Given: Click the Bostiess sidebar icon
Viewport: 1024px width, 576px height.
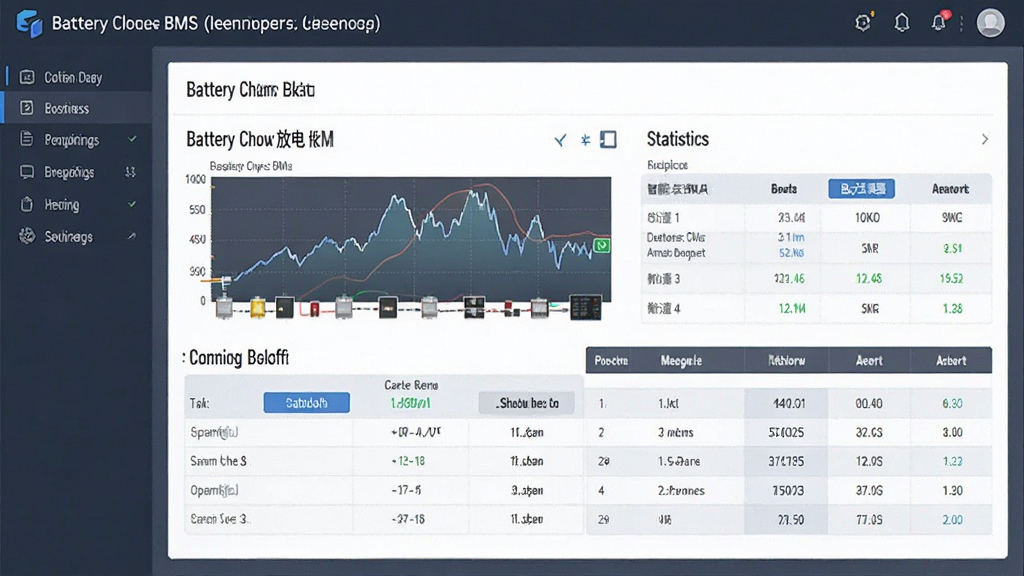Looking at the screenshot, I should click(x=27, y=108).
